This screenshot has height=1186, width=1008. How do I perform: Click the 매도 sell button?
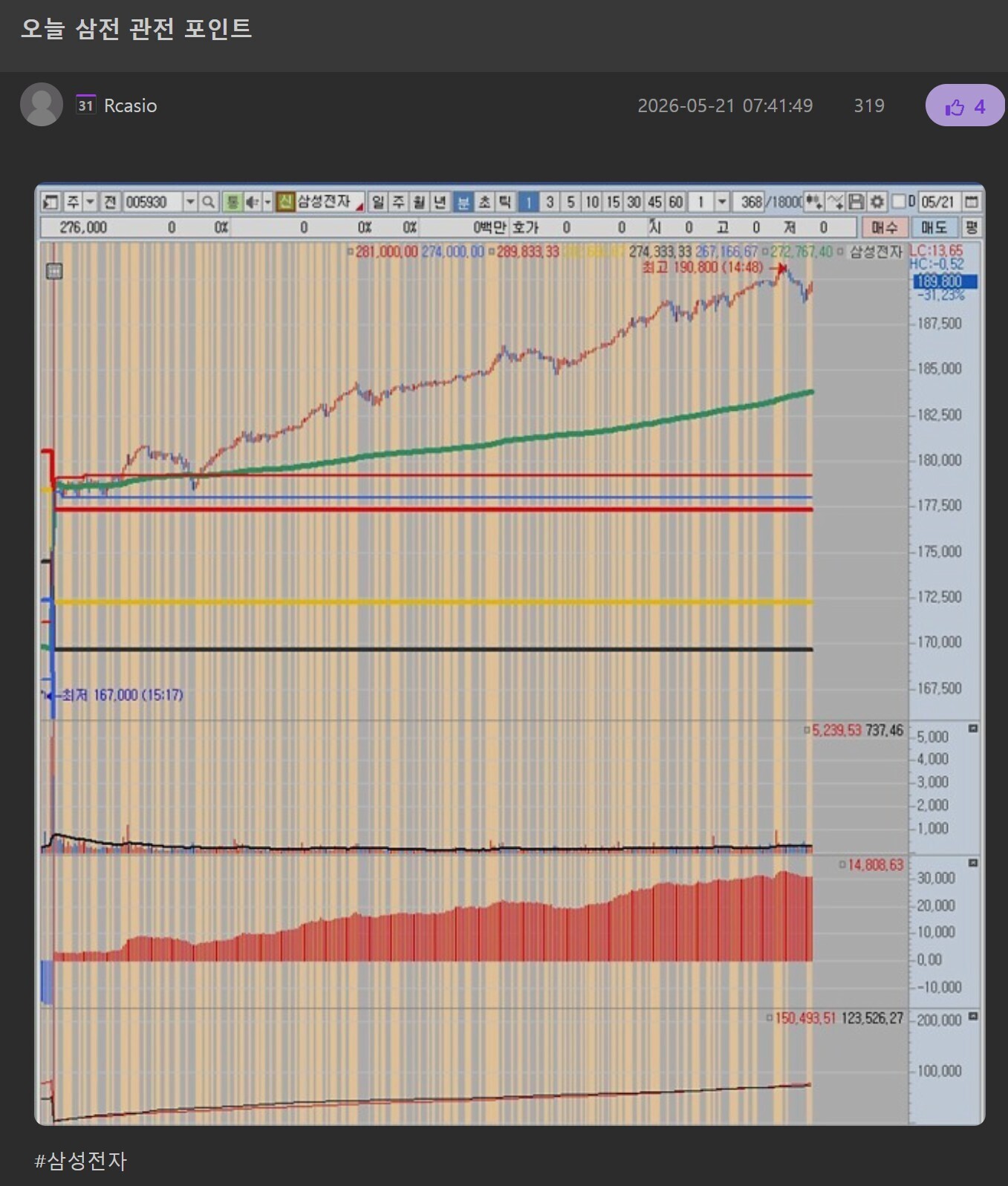[934, 227]
